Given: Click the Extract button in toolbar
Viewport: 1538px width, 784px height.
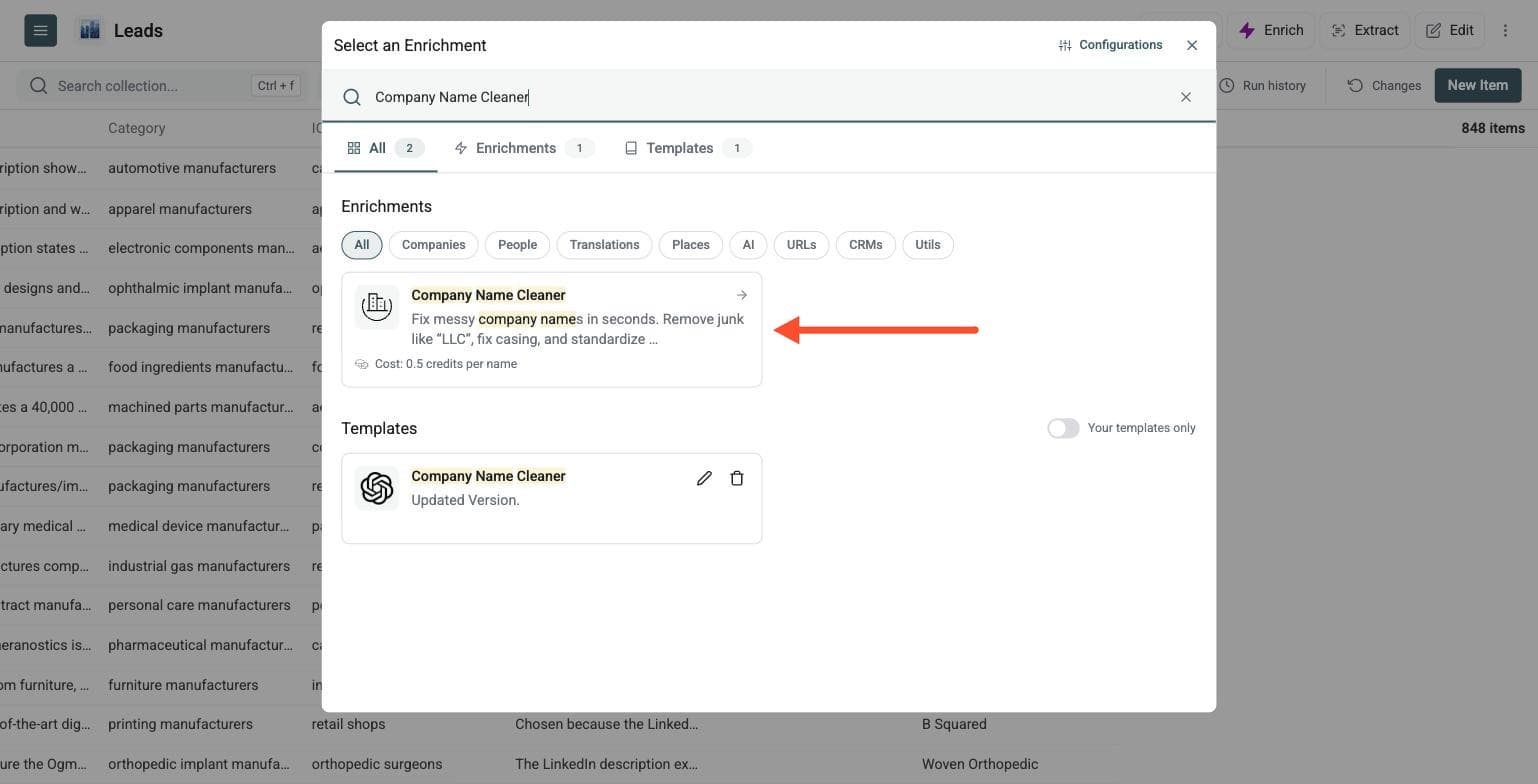Looking at the screenshot, I should [x=1364, y=30].
